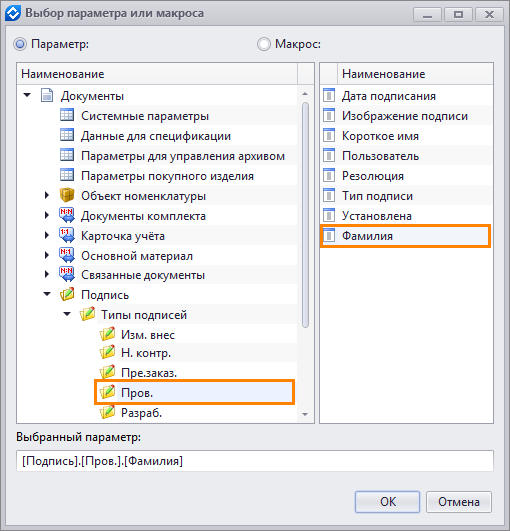The image size is (510, 531).
Task: Click the Документы комплекта N:N link icon
Action: (67, 215)
